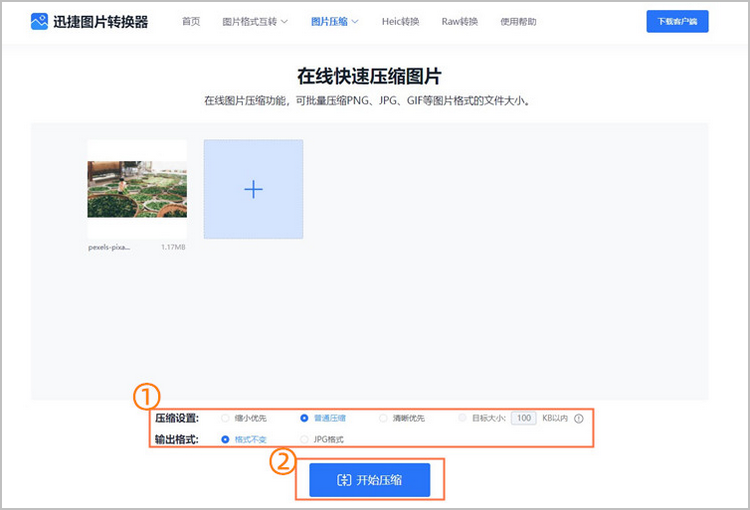Click the 下载客户端 button
Viewport: 750px width, 510px height.
click(677, 21)
